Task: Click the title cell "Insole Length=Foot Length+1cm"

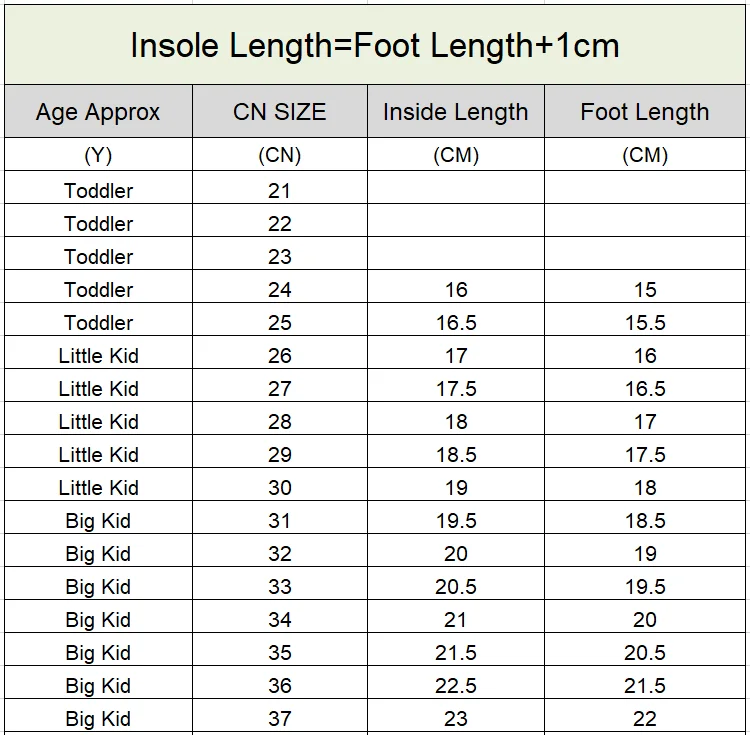Action: coord(375,45)
